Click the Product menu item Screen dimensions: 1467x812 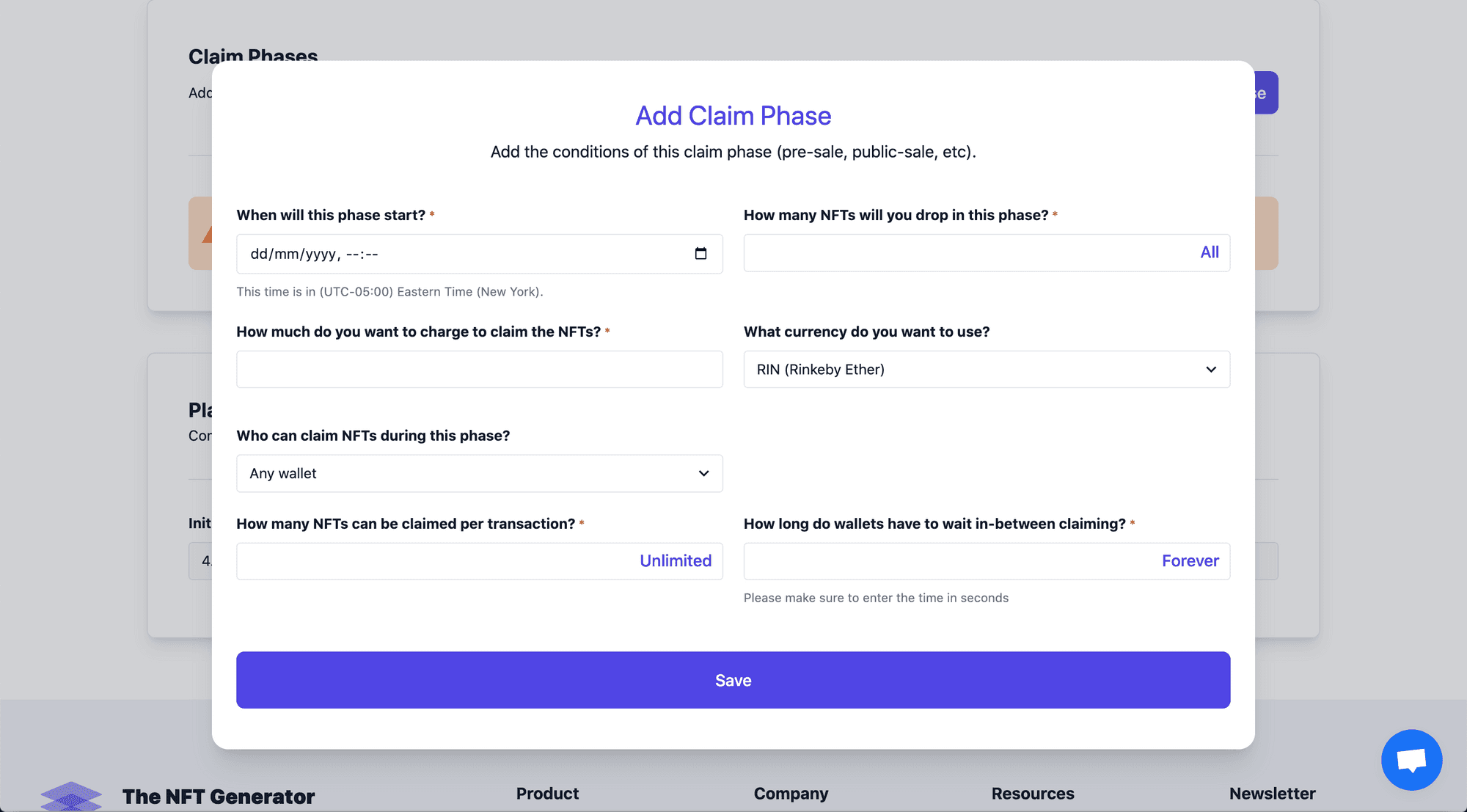(547, 791)
